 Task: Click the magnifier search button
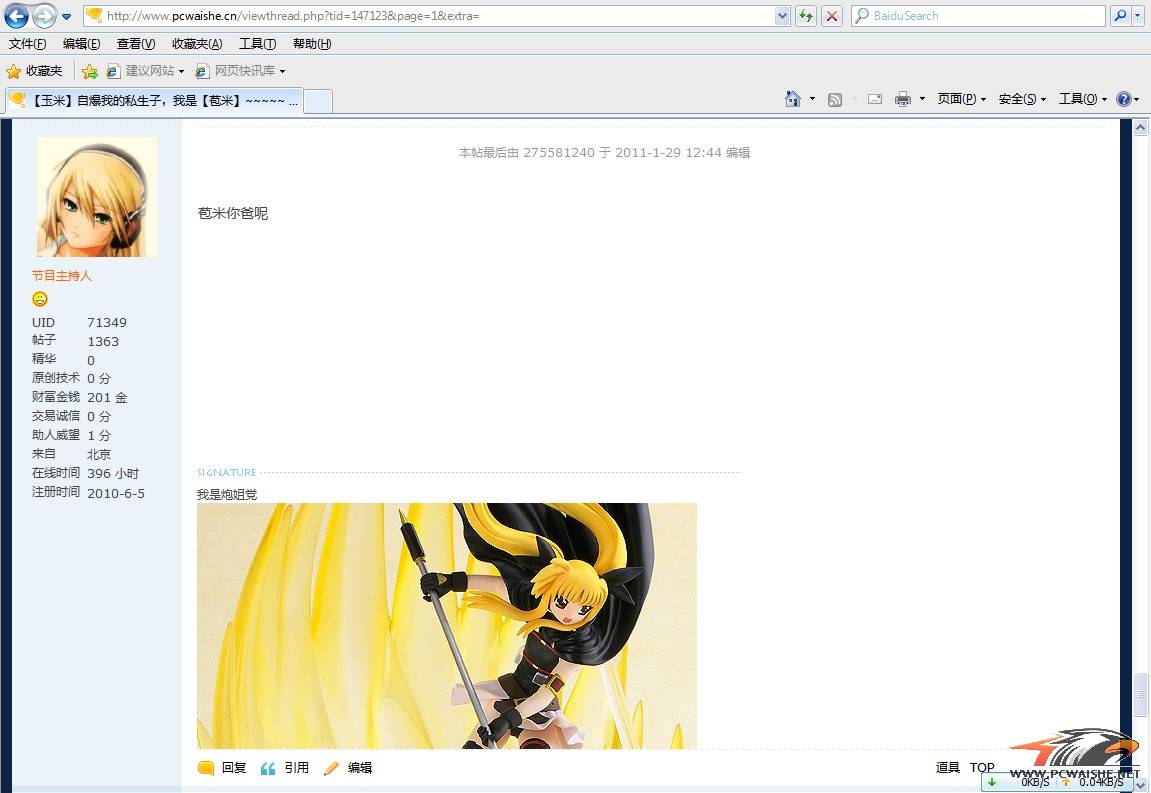pos(1120,16)
